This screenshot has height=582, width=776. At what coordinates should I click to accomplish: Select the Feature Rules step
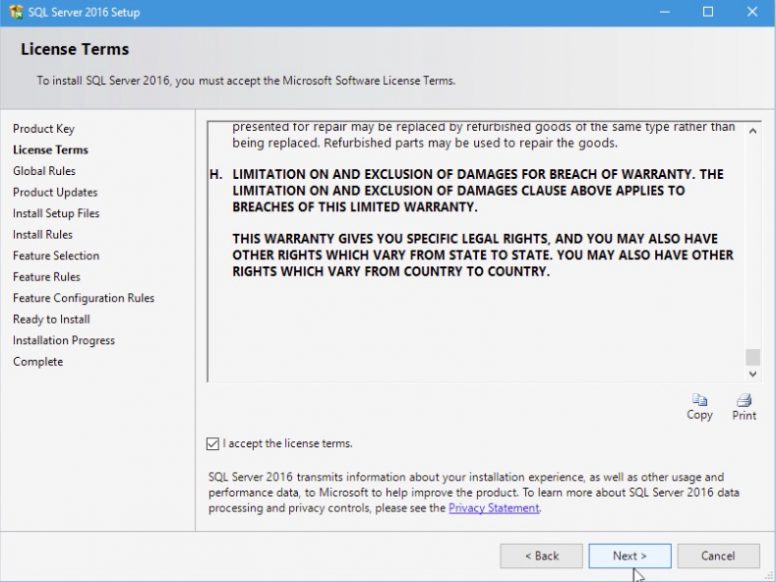pyautogui.click(x=47, y=277)
